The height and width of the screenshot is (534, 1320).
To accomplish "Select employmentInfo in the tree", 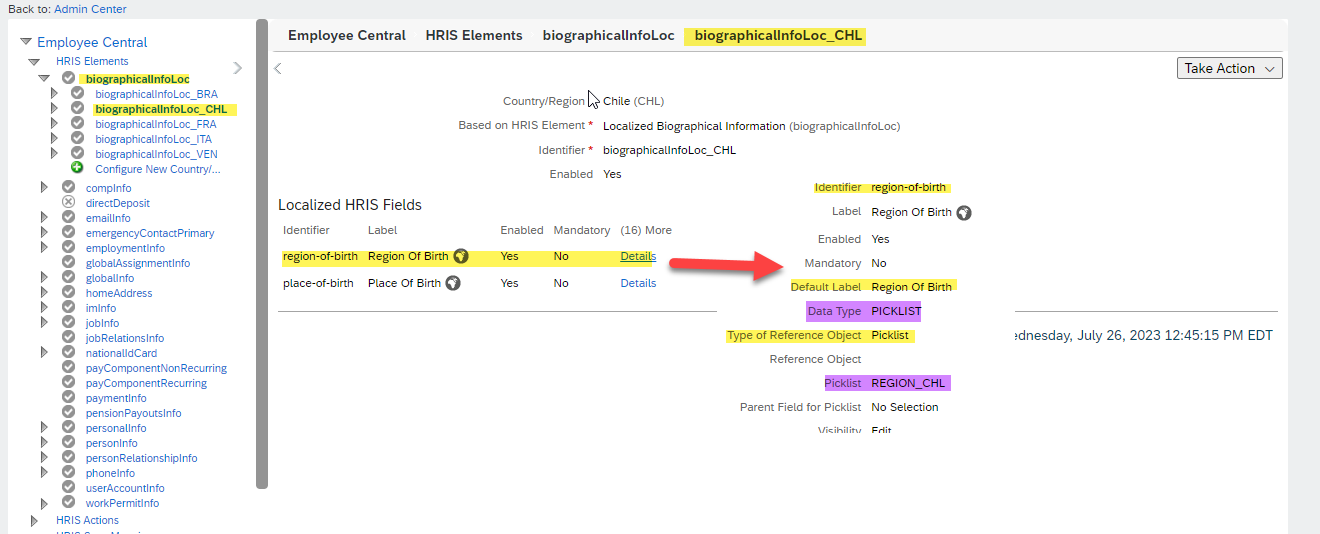I will 125,248.
